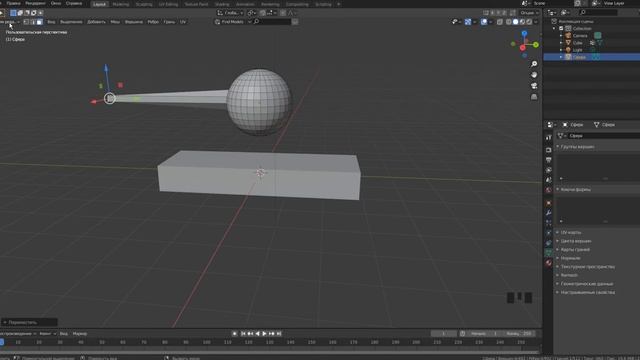Expand the Cube item in outliner
The width and height of the screenshot is (640, 360).
[x=561, y=42]
